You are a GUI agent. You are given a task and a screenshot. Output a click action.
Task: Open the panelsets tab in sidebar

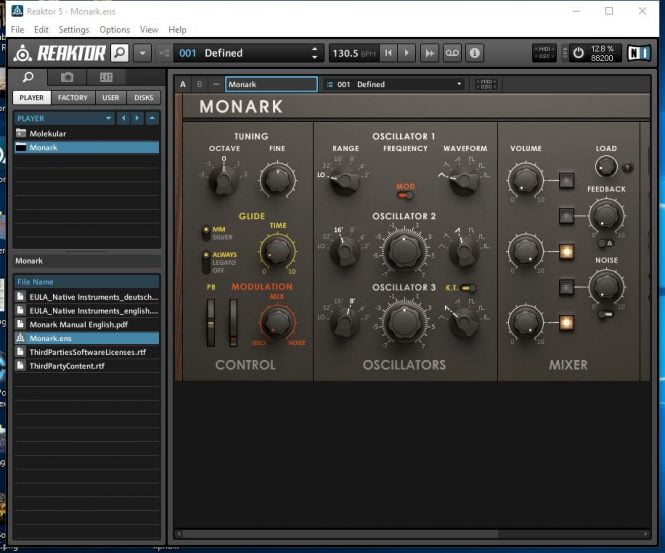click(x=106, y=77)
